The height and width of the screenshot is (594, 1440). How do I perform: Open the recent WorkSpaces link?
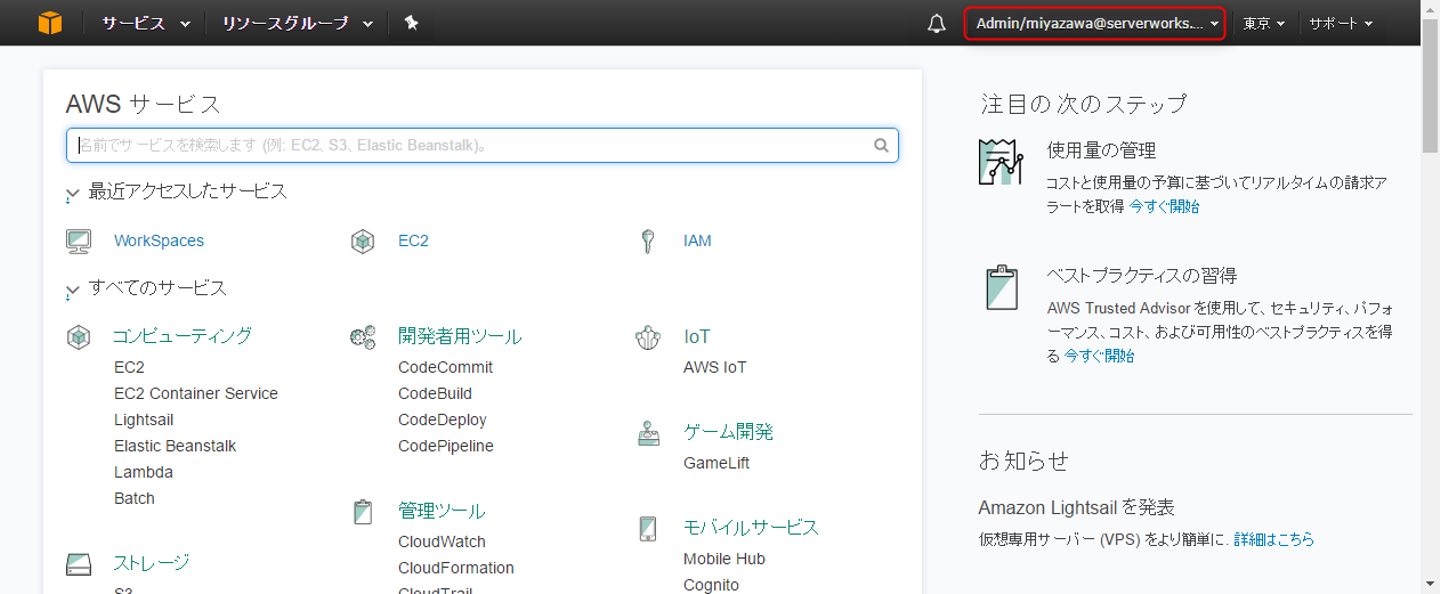point(159,241)
